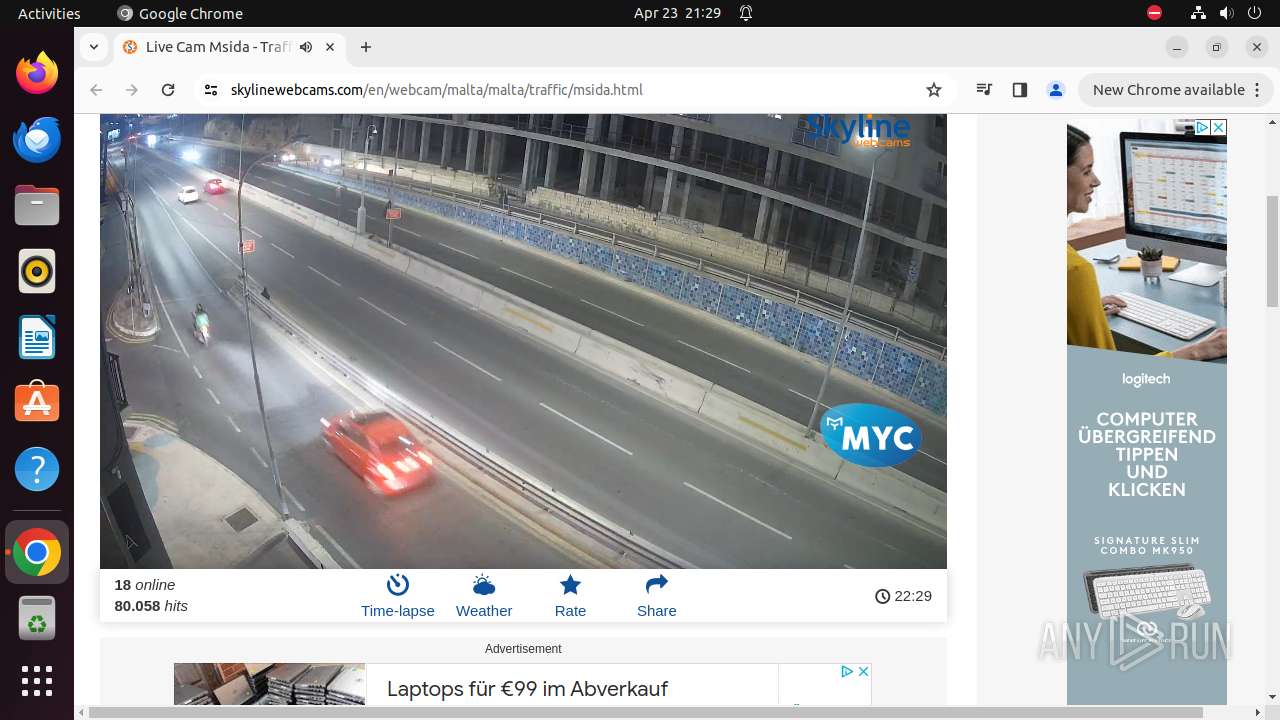
Task: Launch Firefox from the dock
Action: pos(37,73)
